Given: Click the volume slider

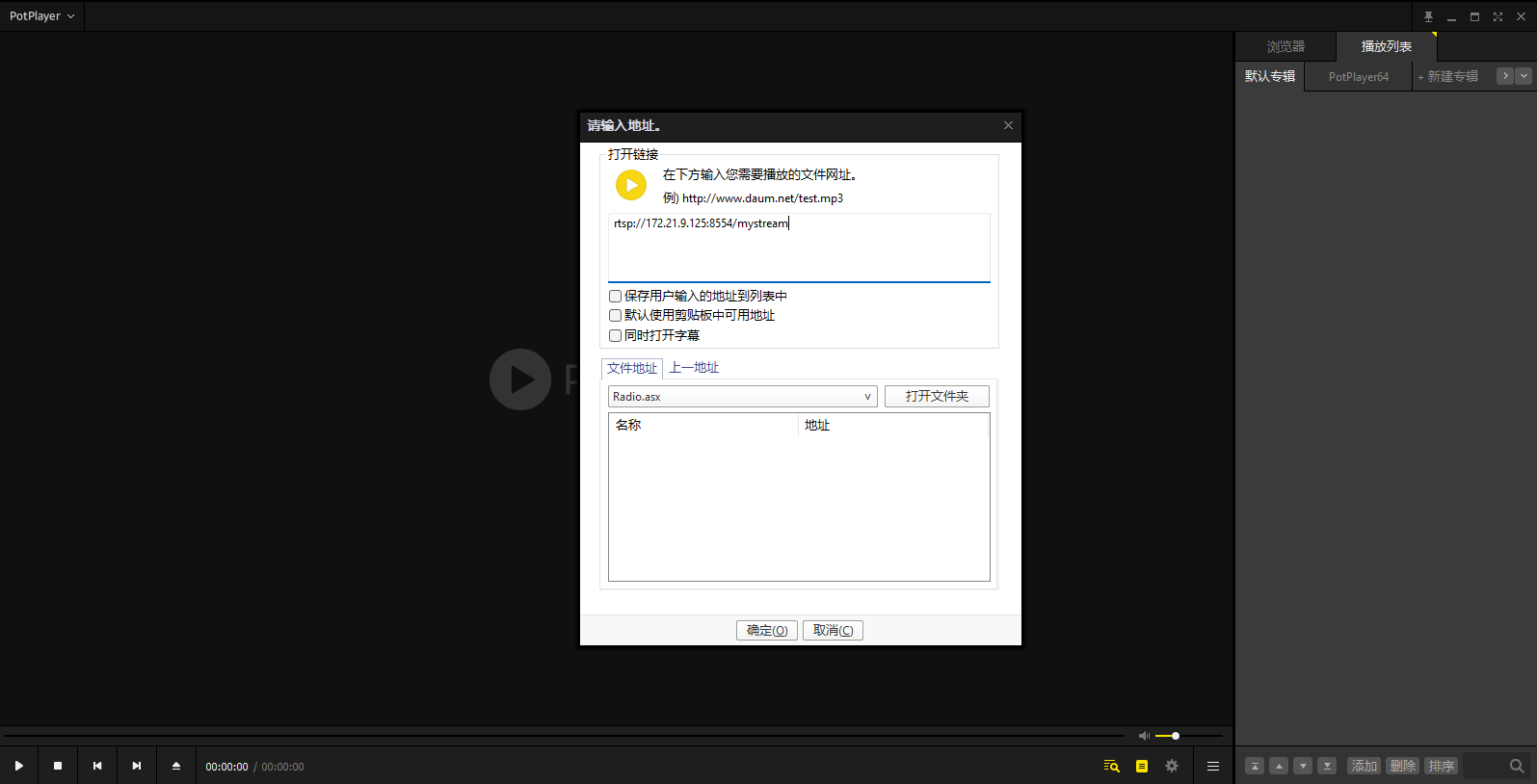Looking at the screenshot, I should pos(1188,736).
